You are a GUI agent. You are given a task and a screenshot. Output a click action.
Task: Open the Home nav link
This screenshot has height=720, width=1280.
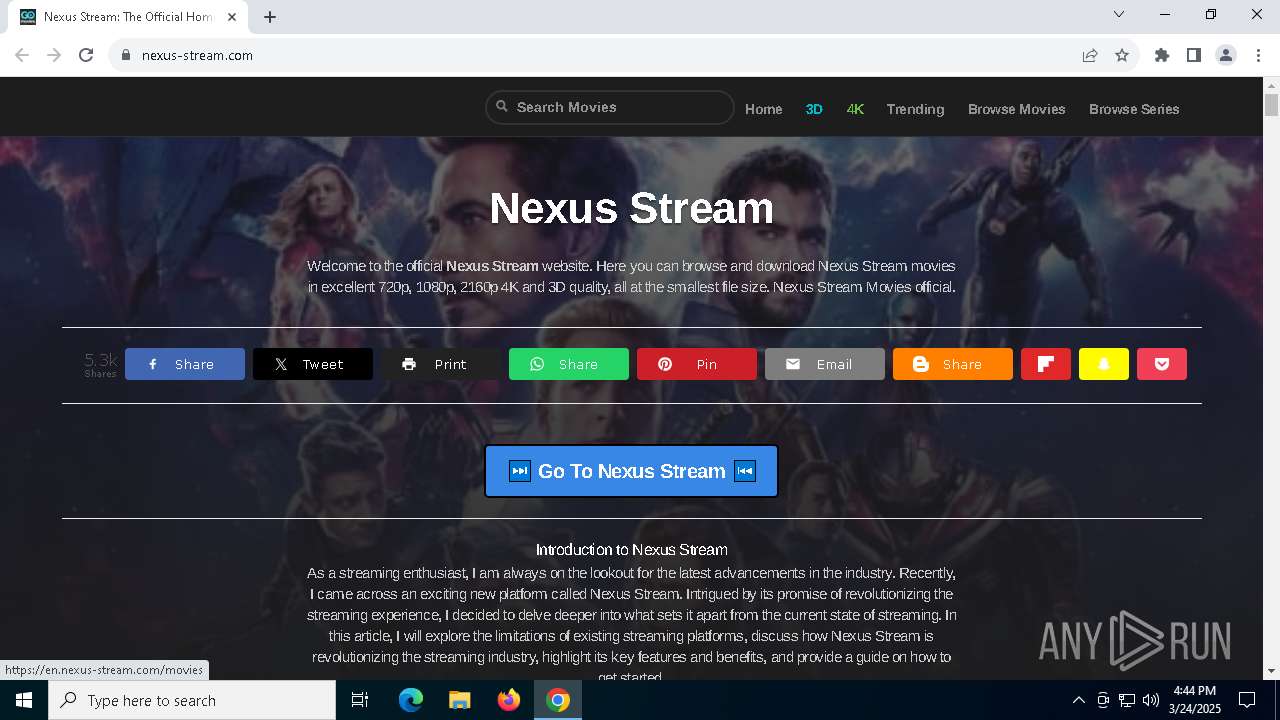click(764, 109)
